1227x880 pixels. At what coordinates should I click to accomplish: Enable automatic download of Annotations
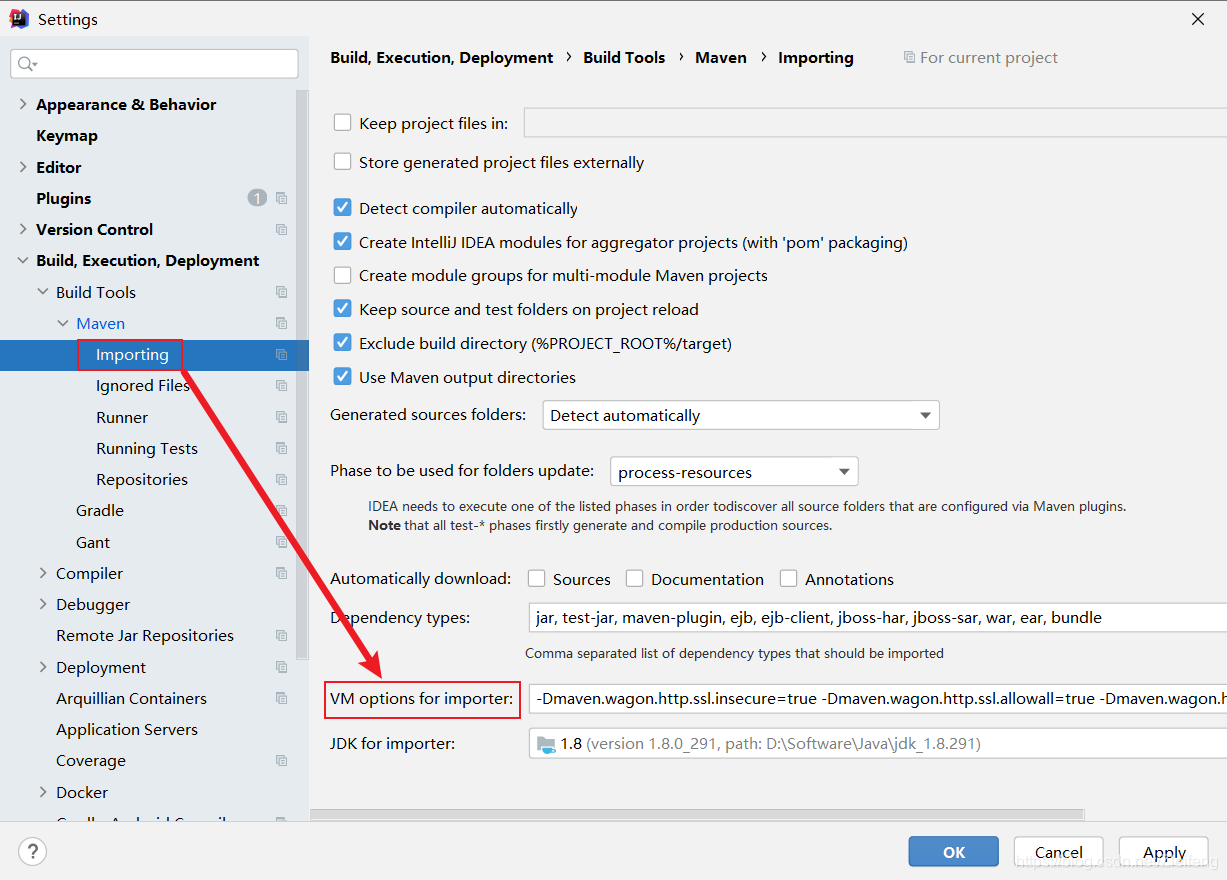click(789, 579)
